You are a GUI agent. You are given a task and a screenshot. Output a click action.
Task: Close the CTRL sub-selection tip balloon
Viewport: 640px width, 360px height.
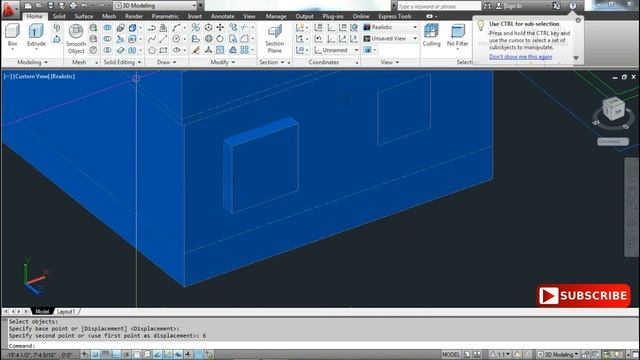(578, 20)
